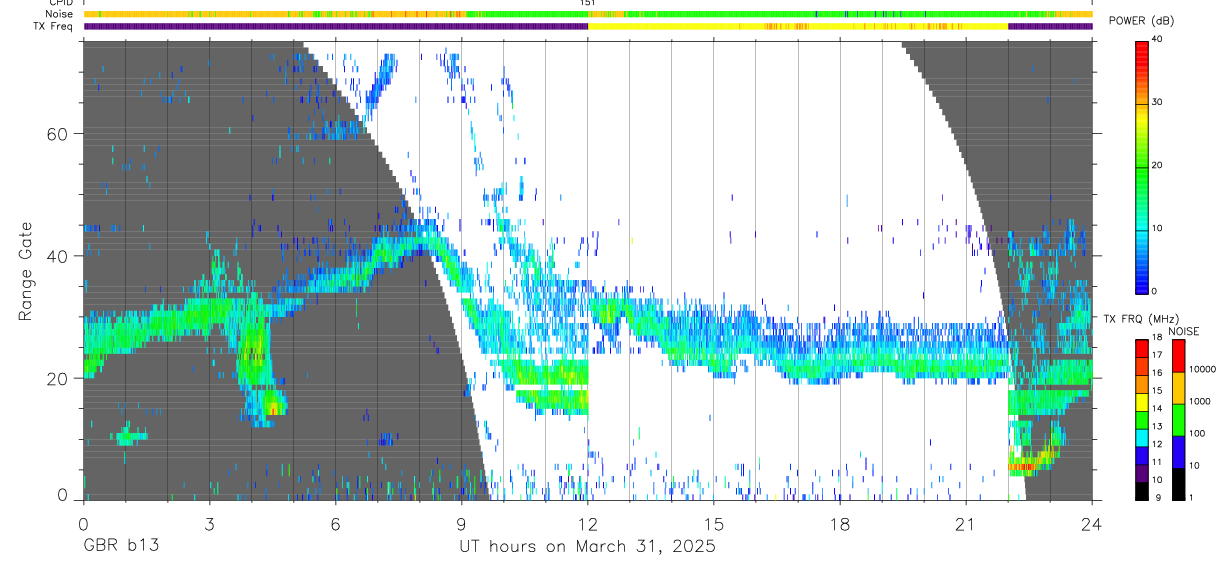
Task: Click the 1 label on the NOISE scale
Action: [x=1192, y=498]
